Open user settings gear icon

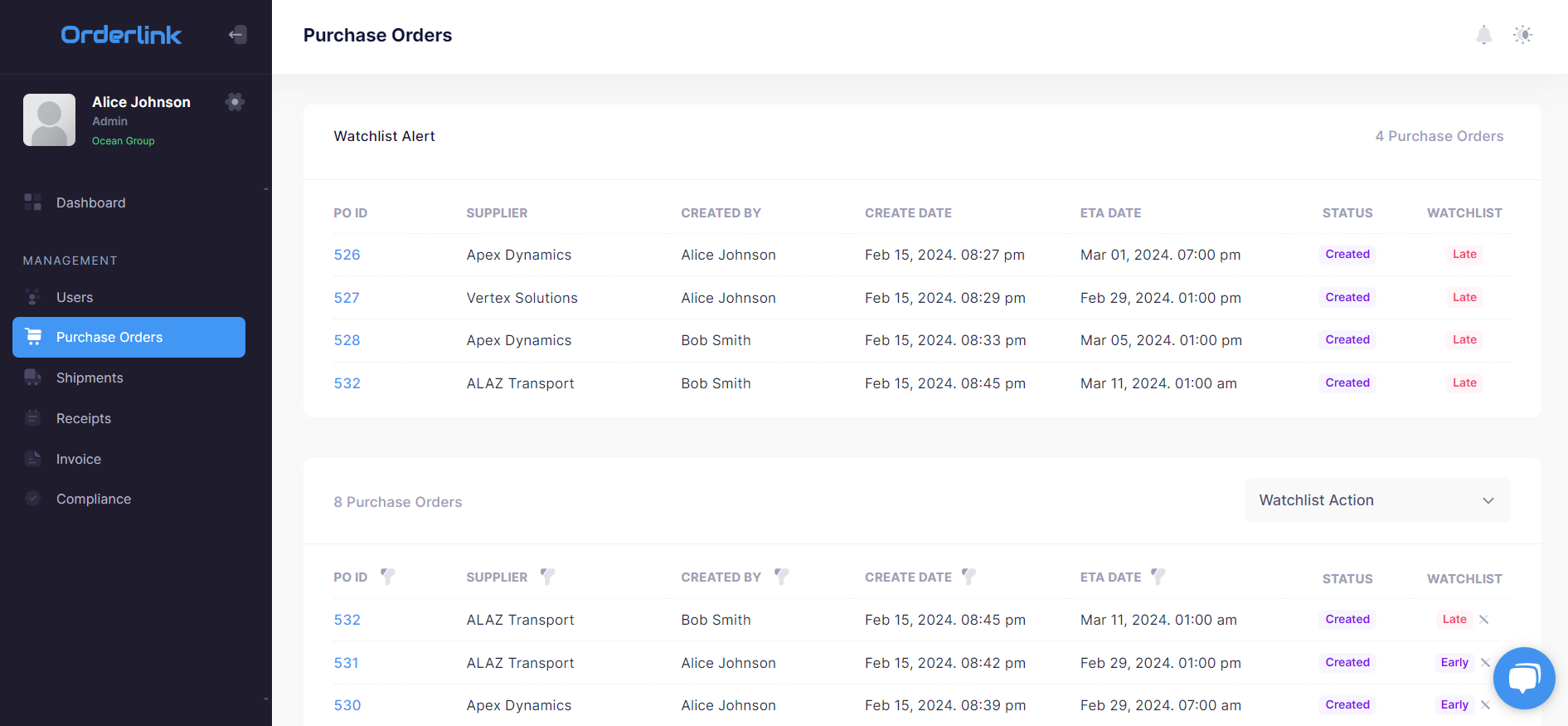click(235, 102)
